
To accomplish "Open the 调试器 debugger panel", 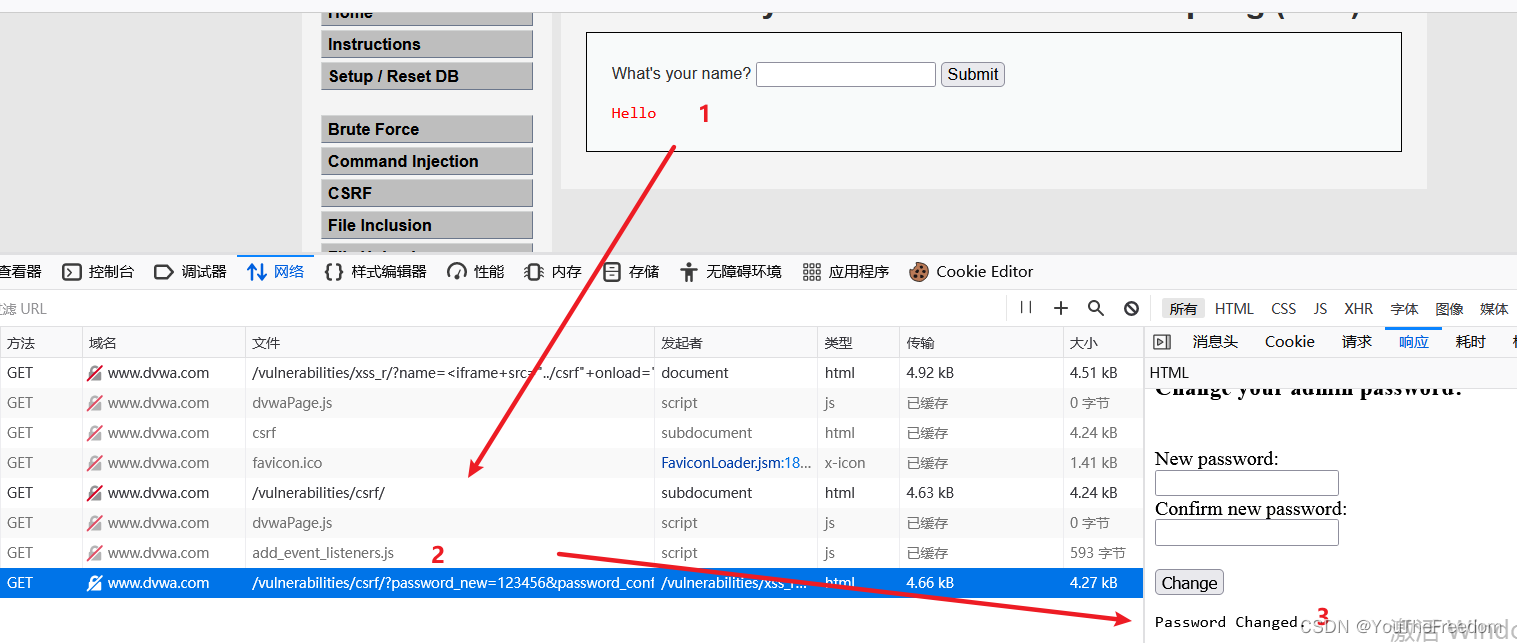I will (x=190, y=271).
